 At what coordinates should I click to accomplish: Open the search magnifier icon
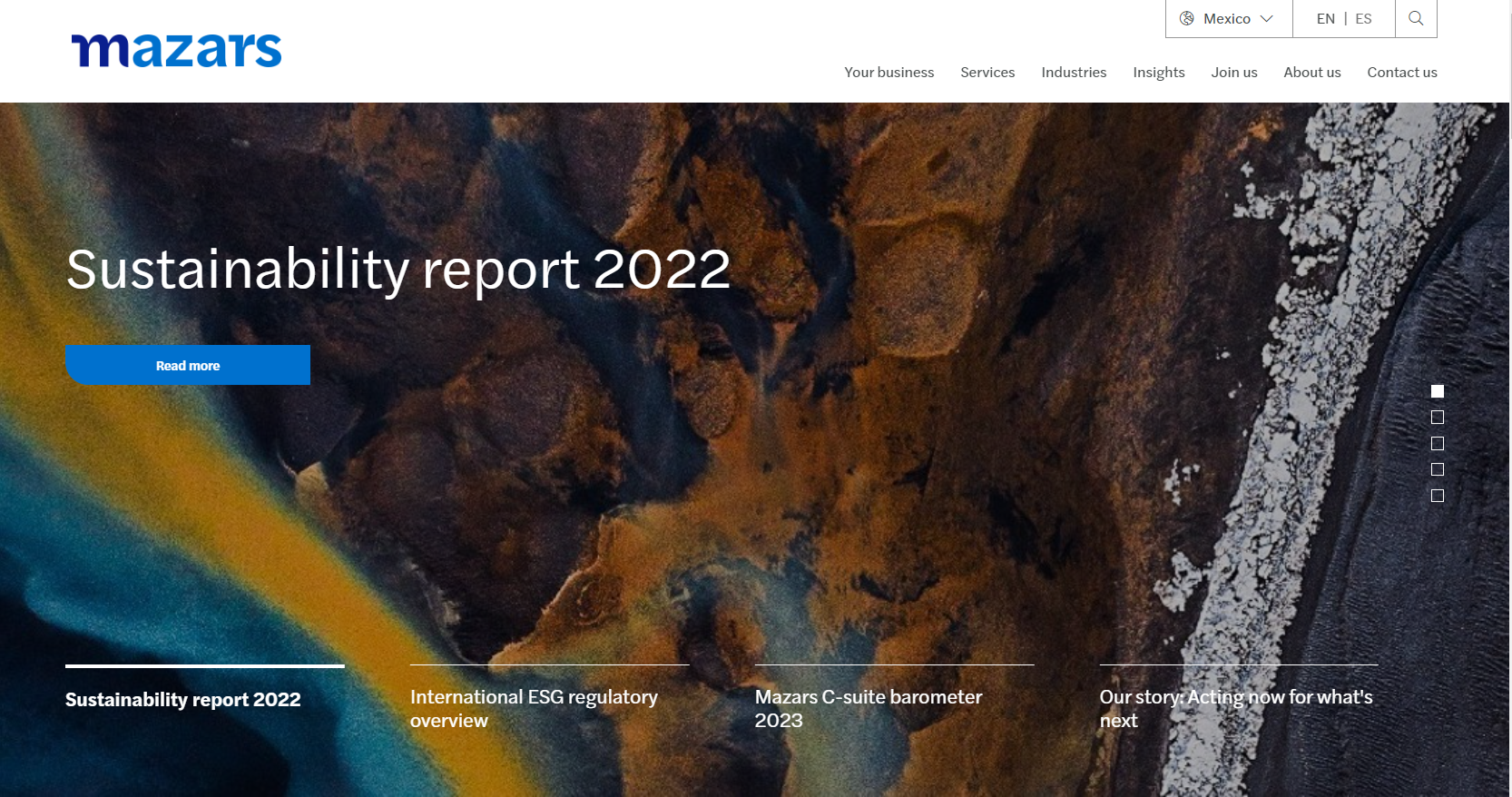coord(1416,18)
